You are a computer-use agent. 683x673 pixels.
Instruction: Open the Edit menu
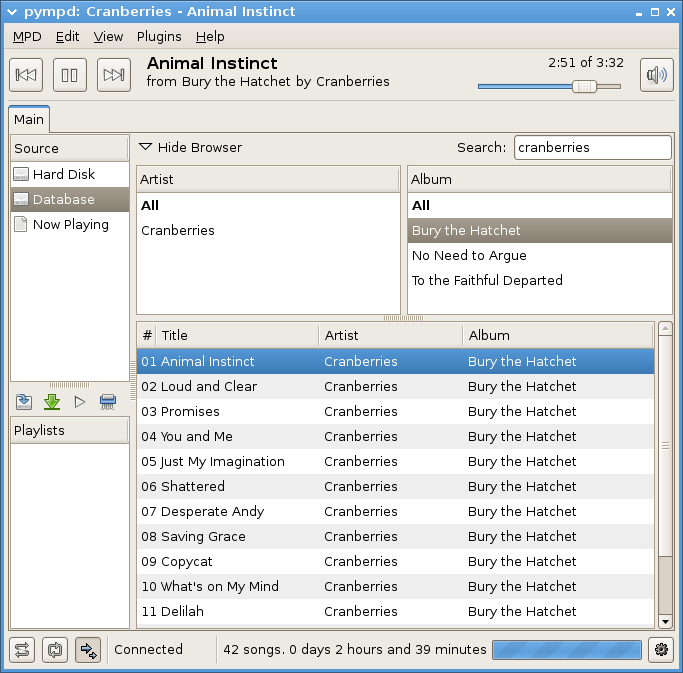pyautogui.click(x=68, y=37)
